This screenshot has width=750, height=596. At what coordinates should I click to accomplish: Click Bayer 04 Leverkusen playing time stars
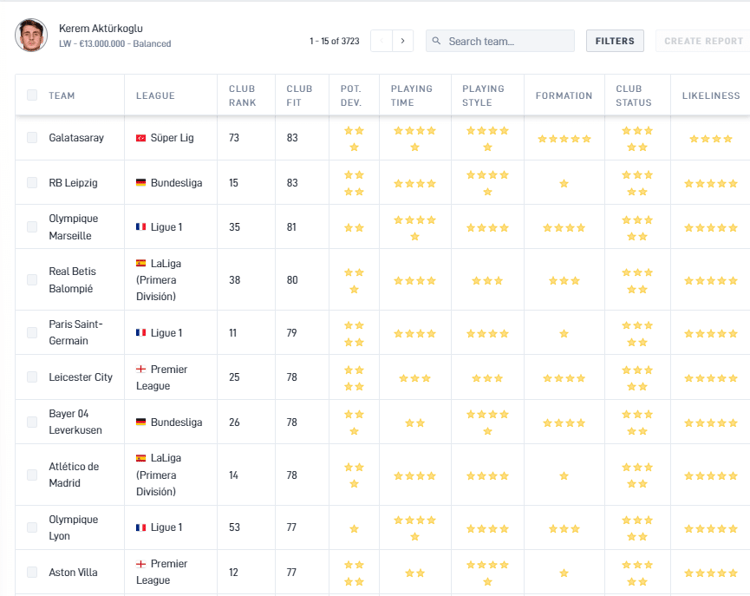pos(415,423)
